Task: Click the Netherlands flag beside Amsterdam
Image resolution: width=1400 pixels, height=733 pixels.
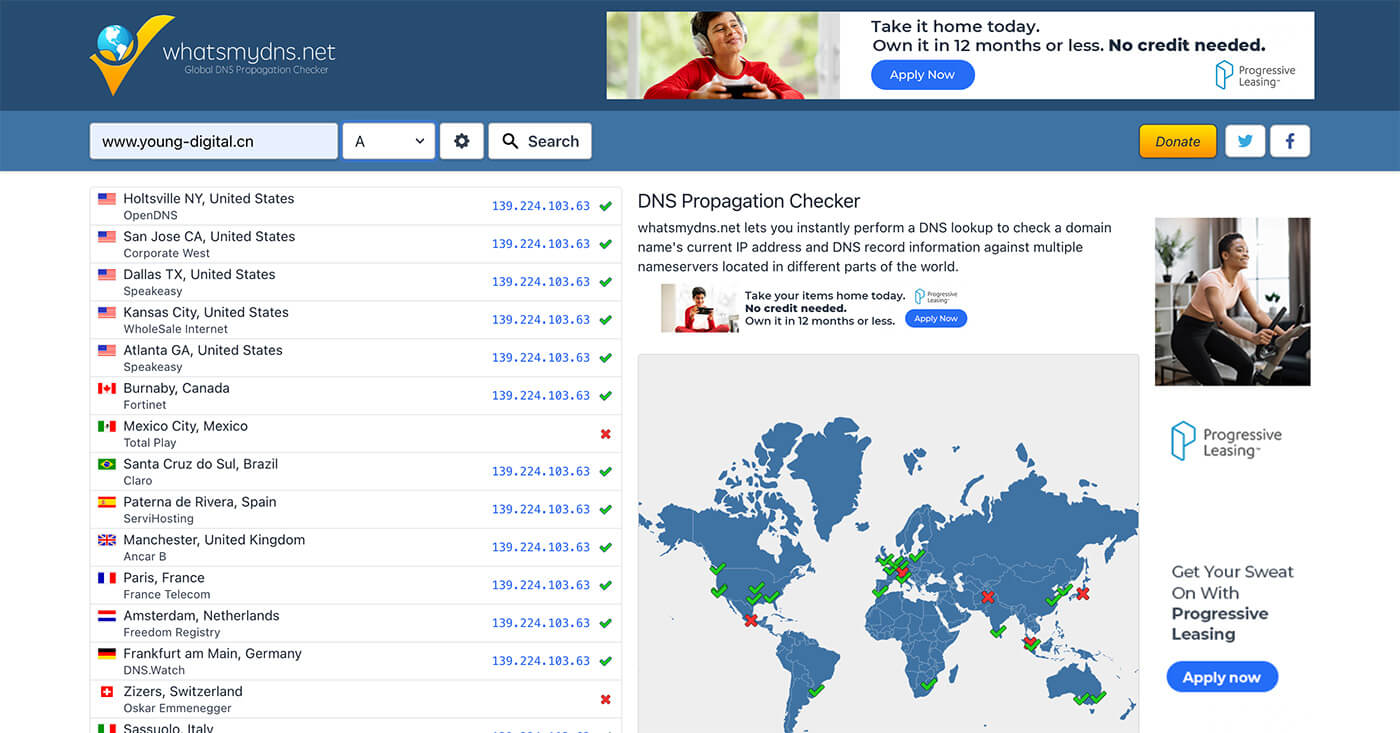Action: point(107,616)
